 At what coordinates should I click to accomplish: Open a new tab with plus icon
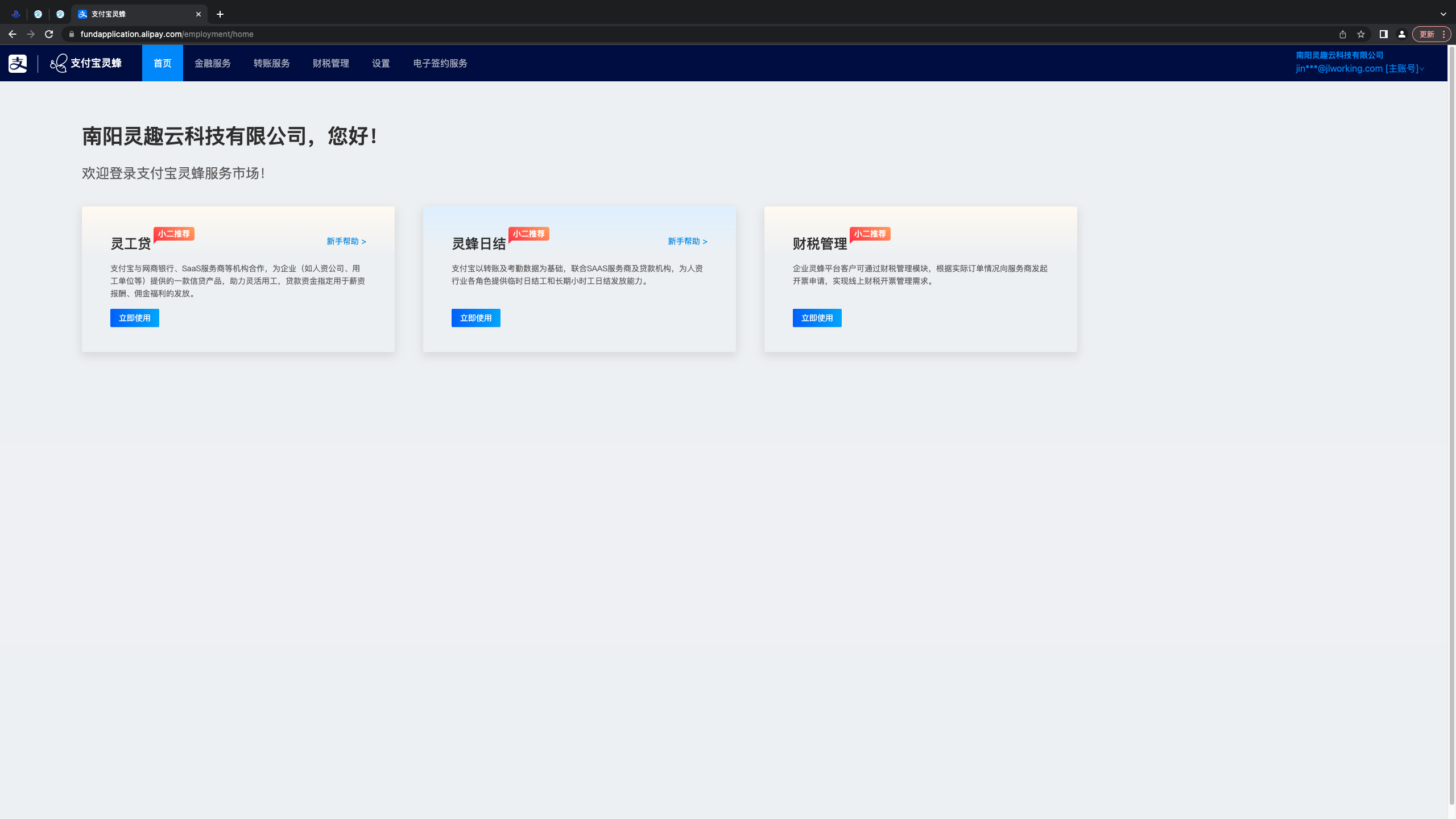pos(220,14)
